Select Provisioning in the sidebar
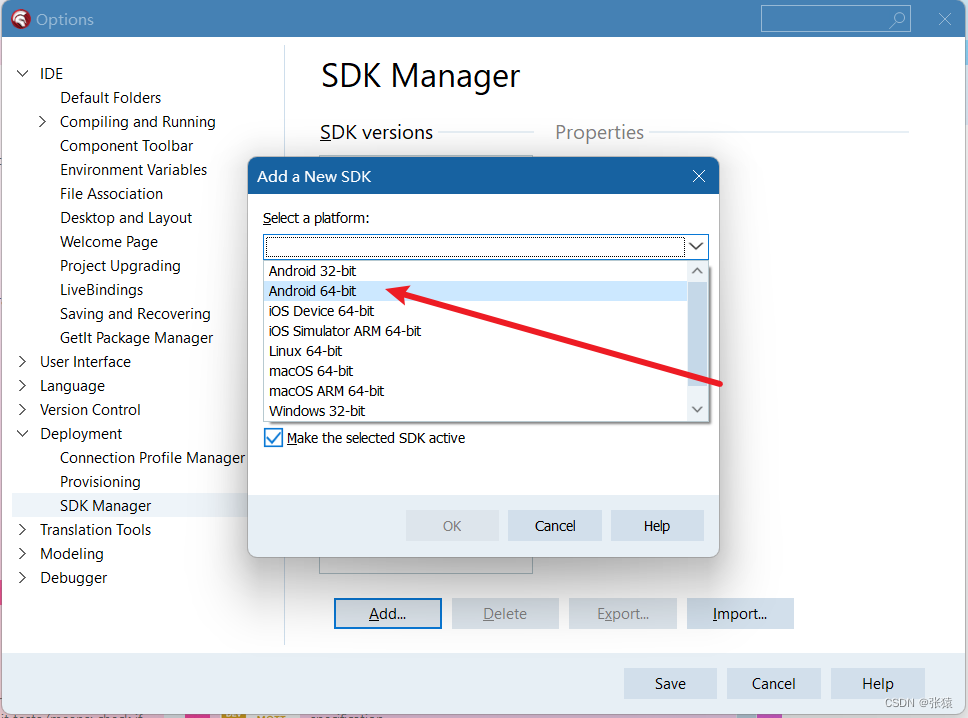968x718 pixels. click(100, 481)
